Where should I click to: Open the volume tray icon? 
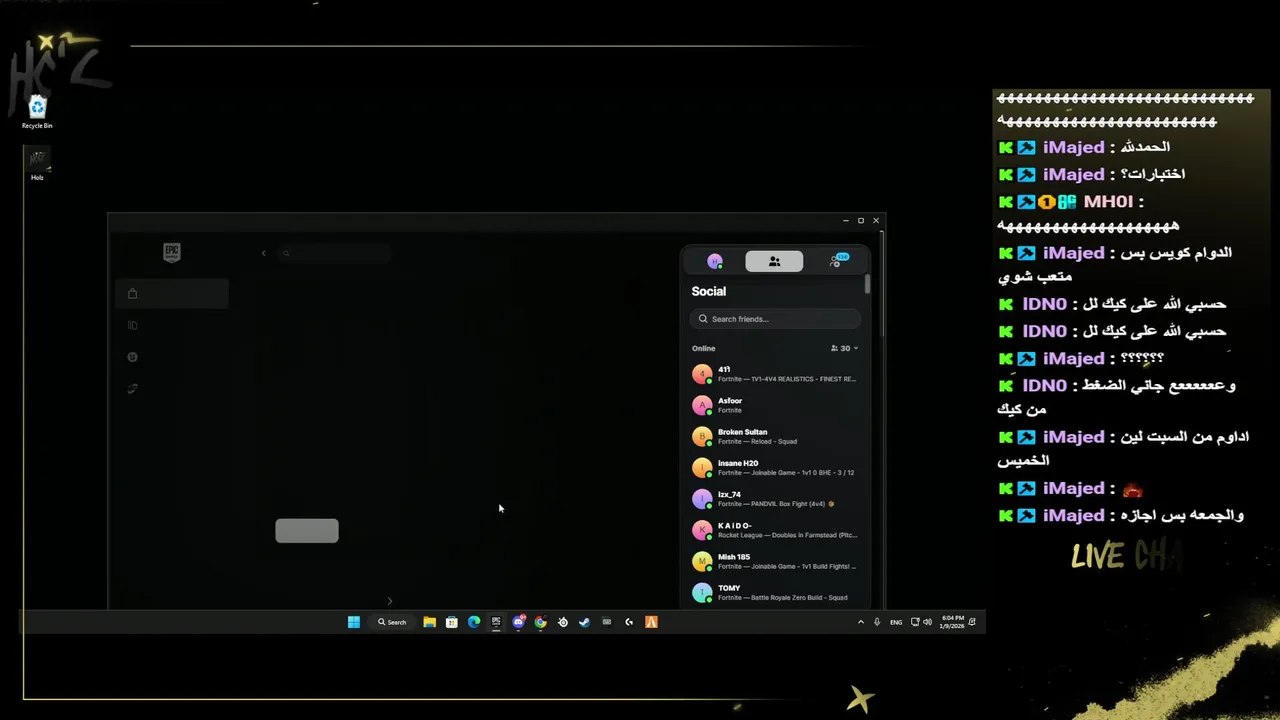928,622
